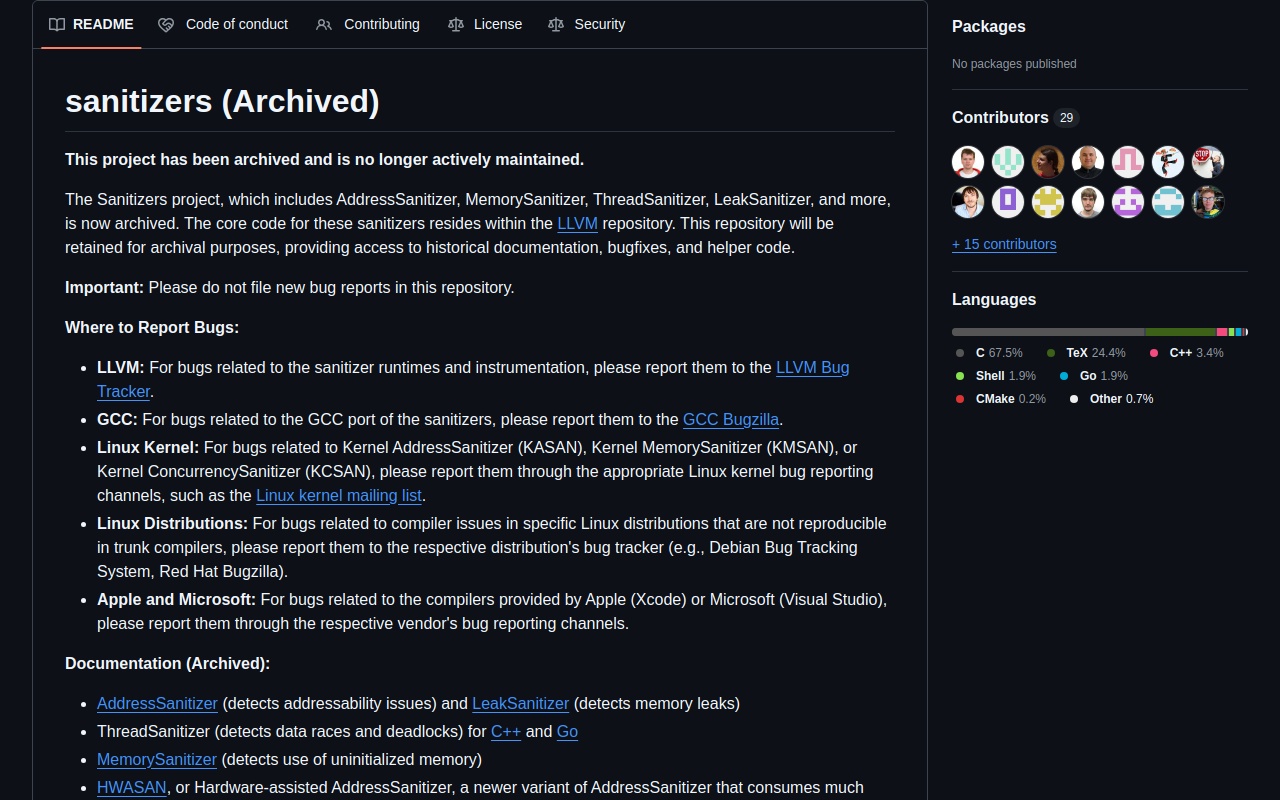
Task: Click the green TeX segment of language bar
Action: [1180, 332]
